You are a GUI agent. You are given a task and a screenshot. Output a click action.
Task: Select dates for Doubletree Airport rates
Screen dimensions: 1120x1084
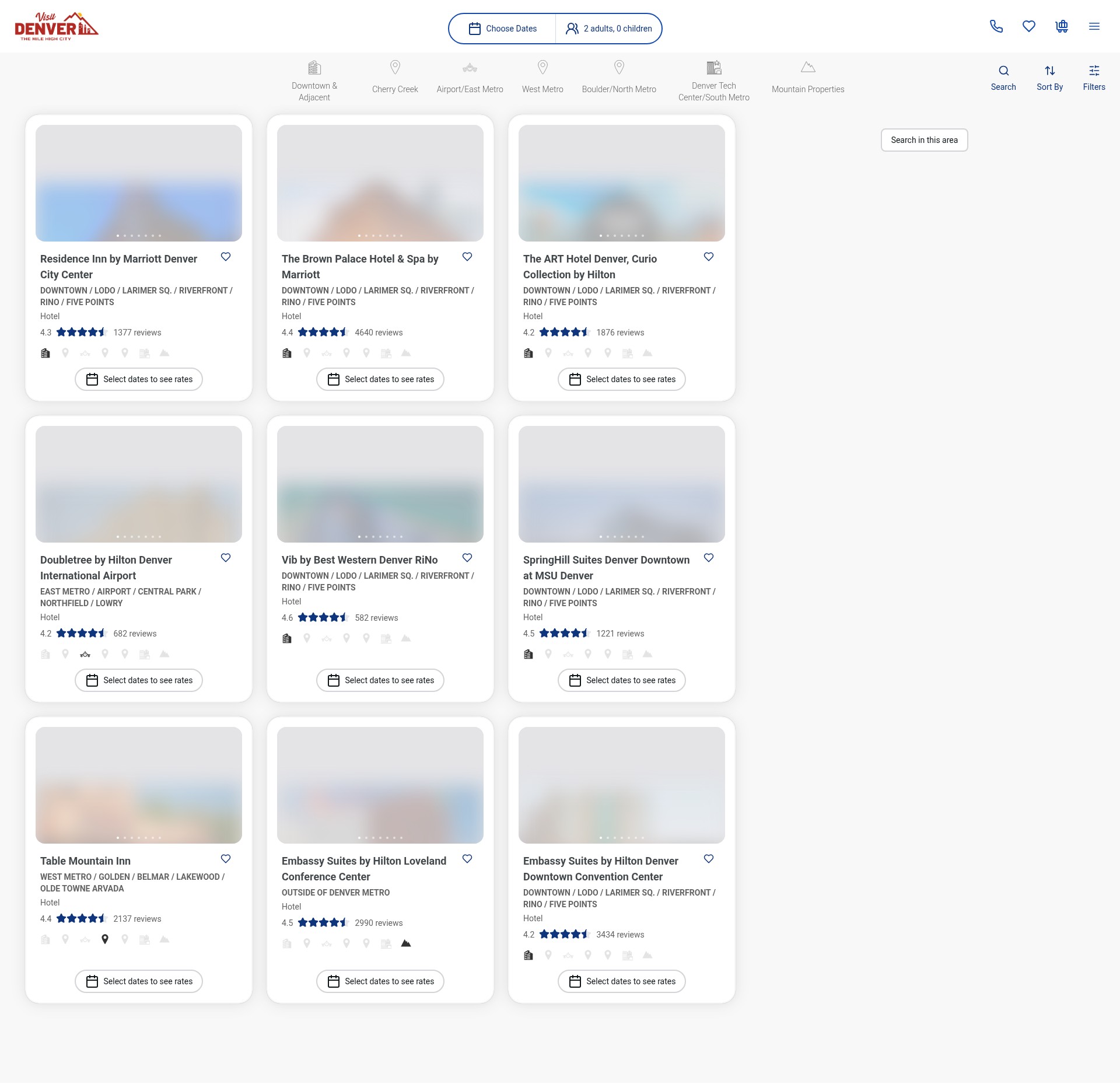click(x=139, y=680)
